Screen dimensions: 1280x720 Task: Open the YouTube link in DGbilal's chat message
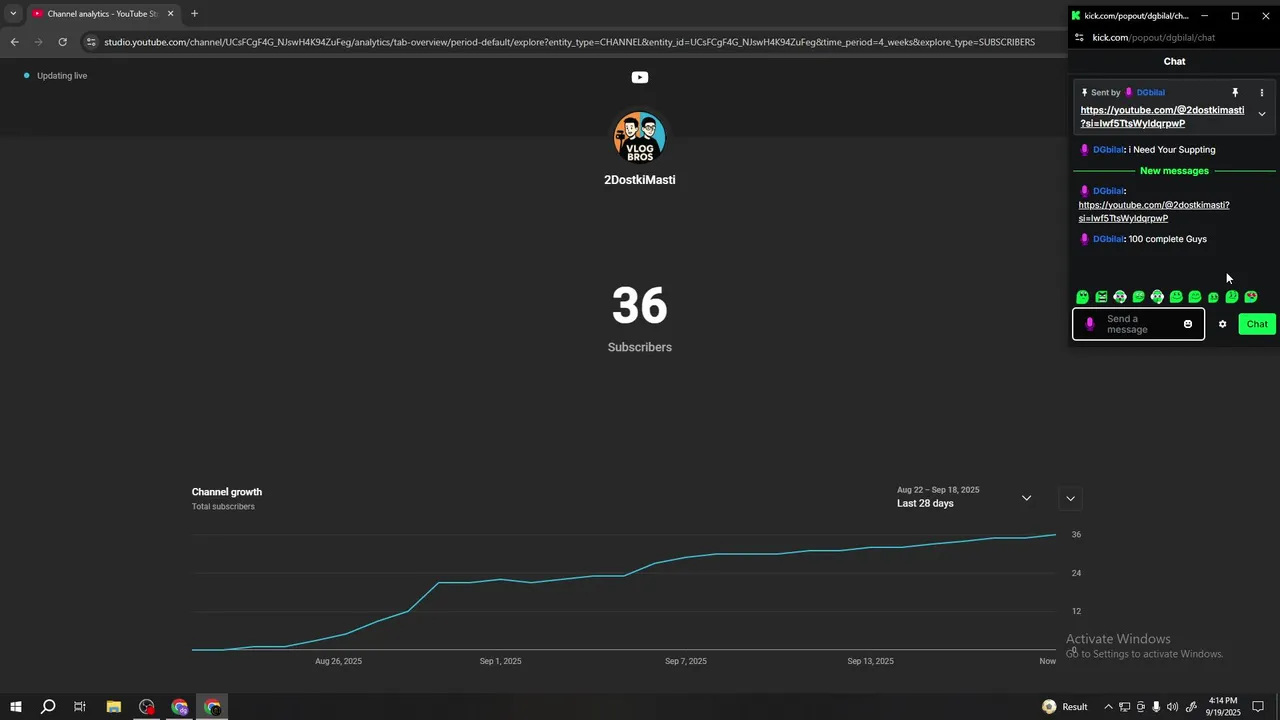click(1154, 211)
